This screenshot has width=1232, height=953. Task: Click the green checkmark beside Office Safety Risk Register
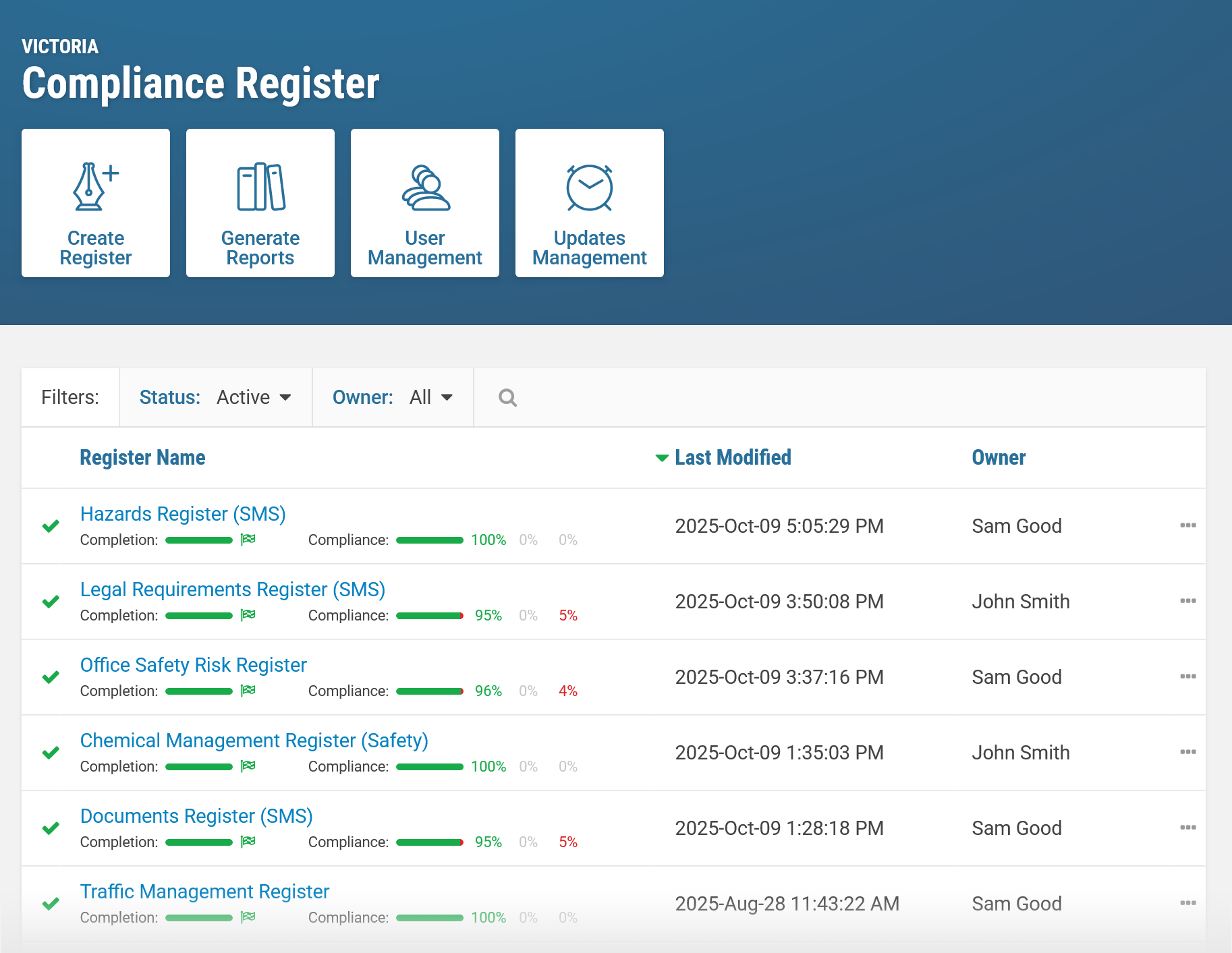[51, 677]
